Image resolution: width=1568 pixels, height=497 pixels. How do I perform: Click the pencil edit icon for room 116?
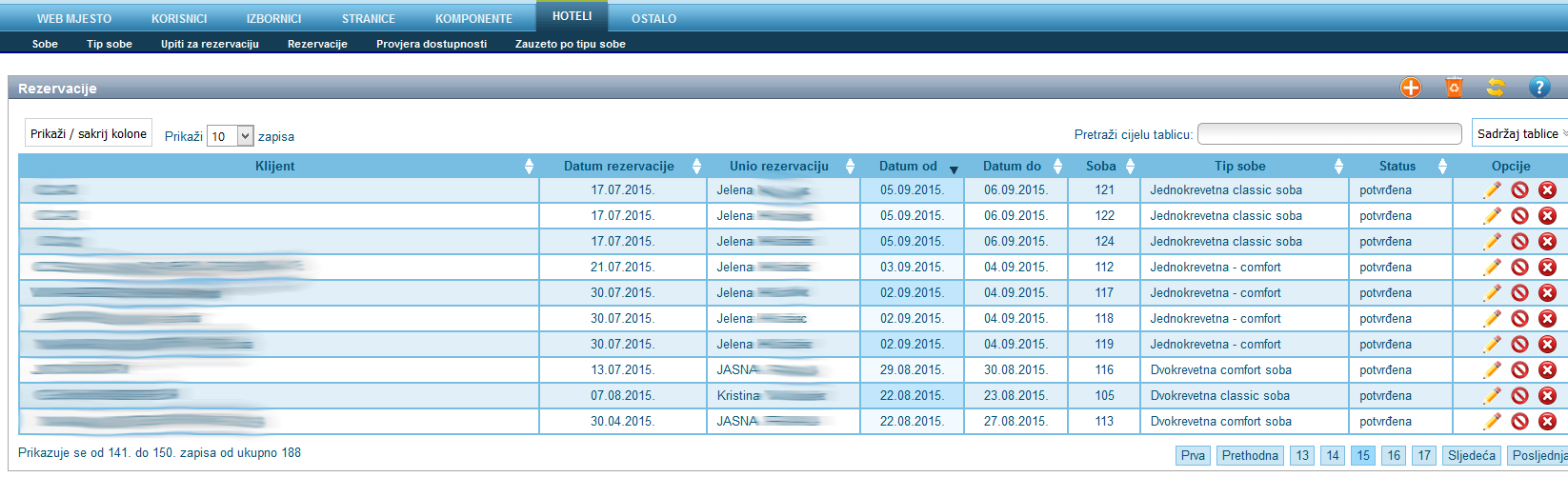click(x=1492, y=370)
